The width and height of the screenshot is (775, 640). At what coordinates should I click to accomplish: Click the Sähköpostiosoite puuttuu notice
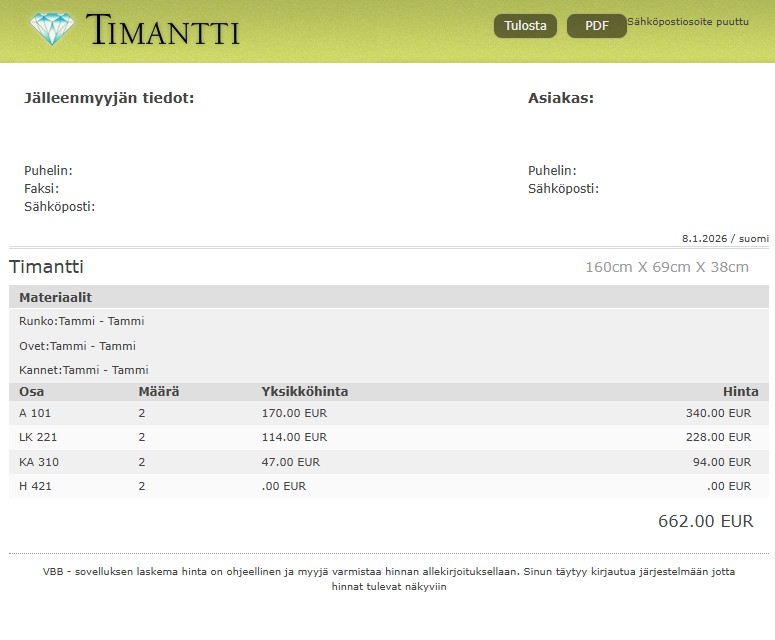(687, 21)
